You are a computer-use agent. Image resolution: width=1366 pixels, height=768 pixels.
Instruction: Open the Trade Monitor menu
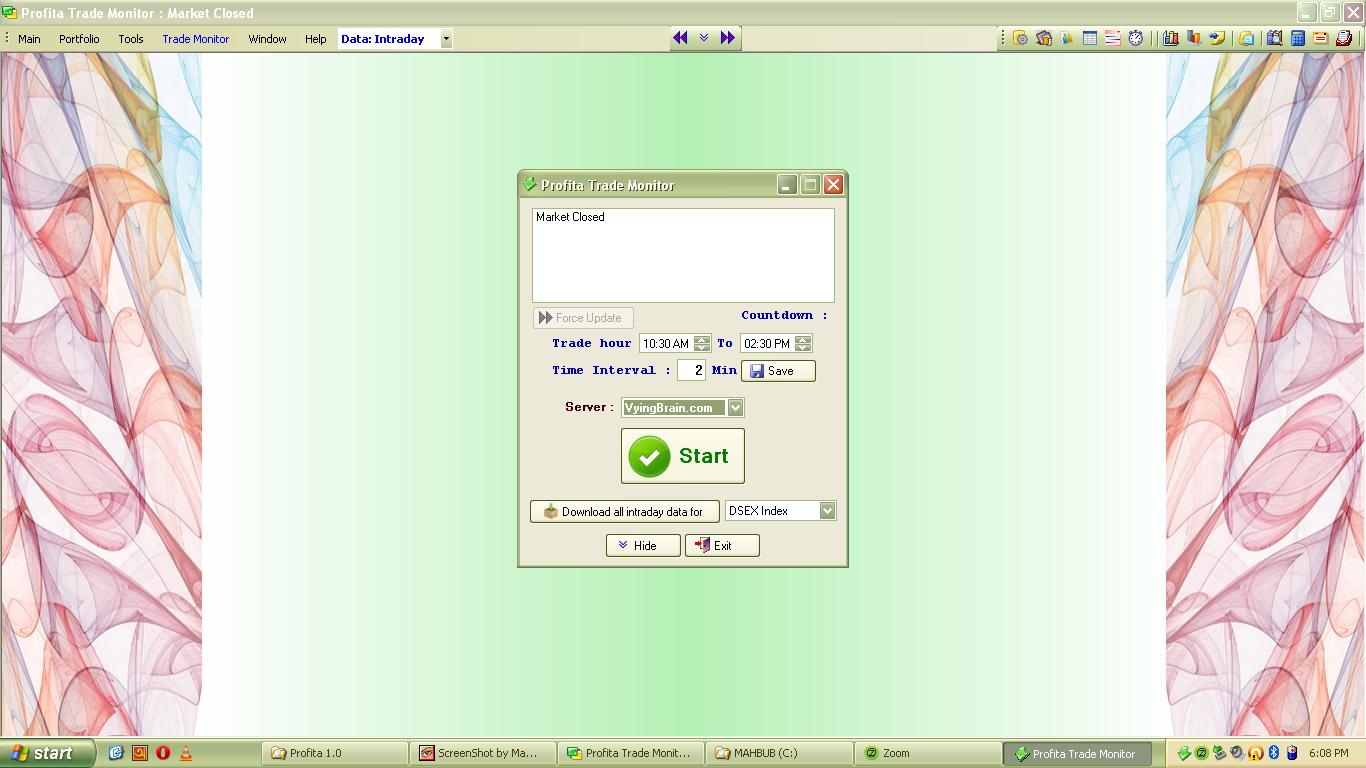196,39
